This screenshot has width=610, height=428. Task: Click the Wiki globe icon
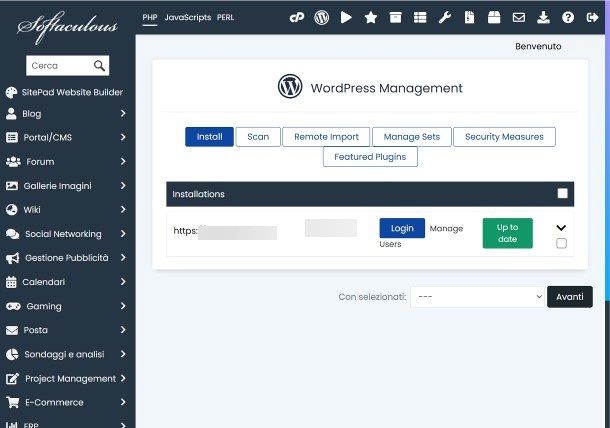[x=12, y=210]
